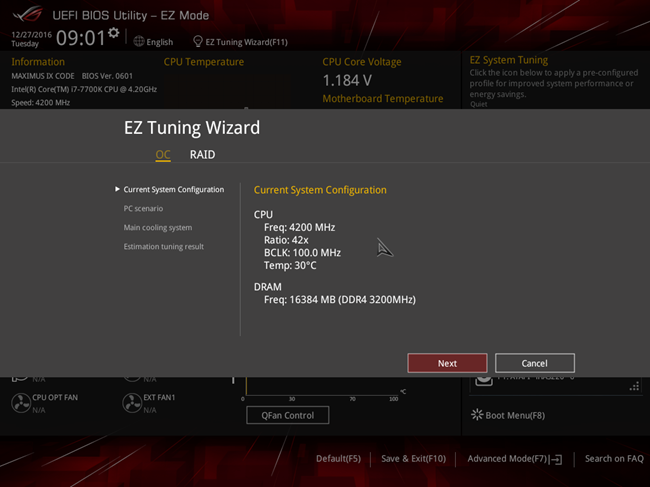Viewport: 650px width, 487px height.
Task: Click the BIOS Ver. 0601 text
Action: click(x=107, y=76)
